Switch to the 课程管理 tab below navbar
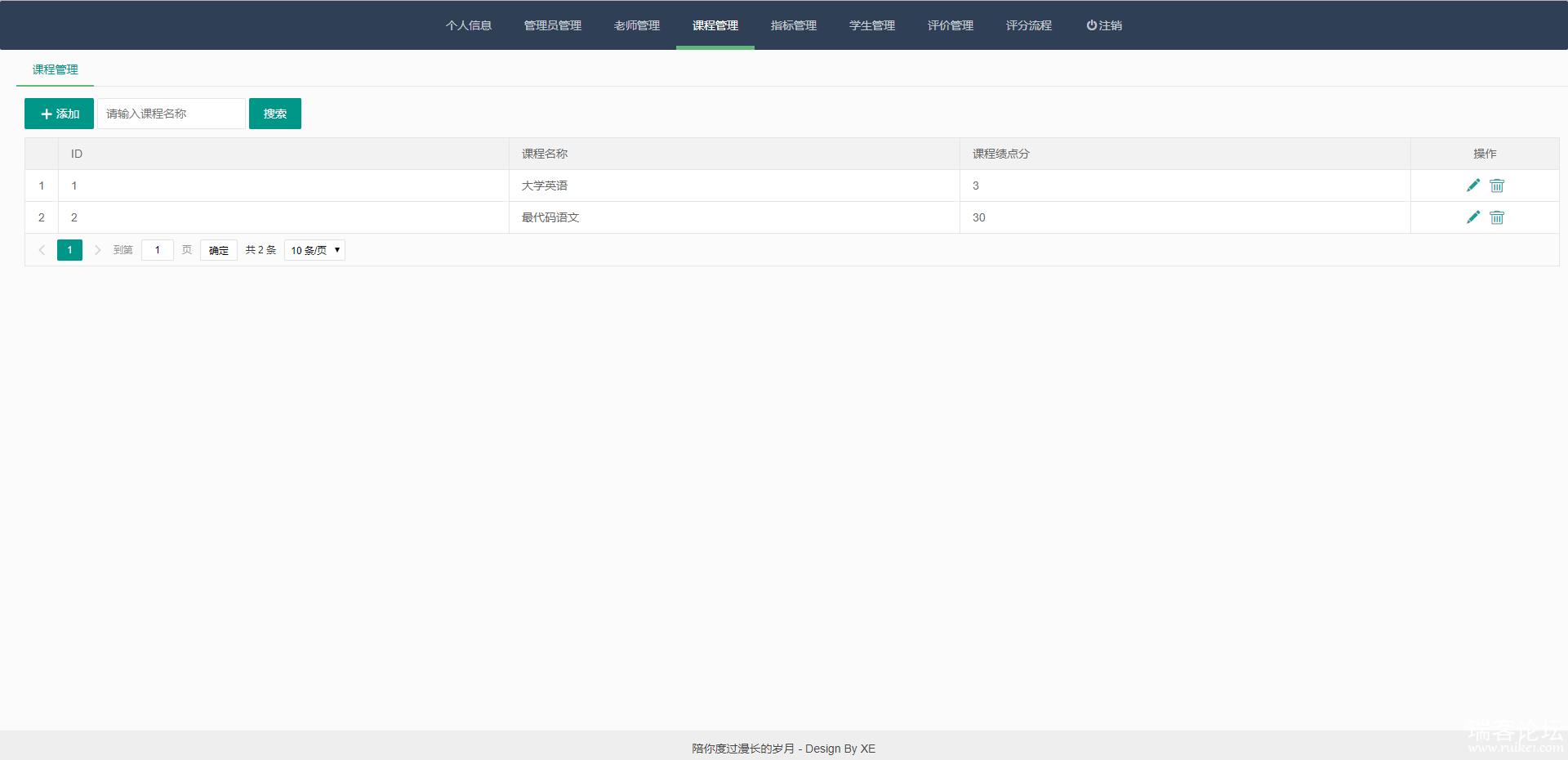 click(56, 69)
